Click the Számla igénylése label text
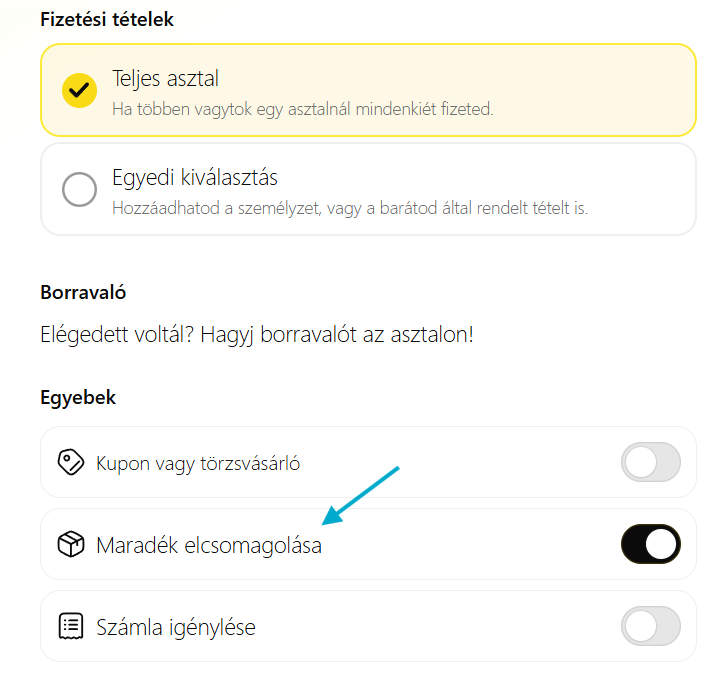This screenshot has width=716, height=676. tap(176, 628)
